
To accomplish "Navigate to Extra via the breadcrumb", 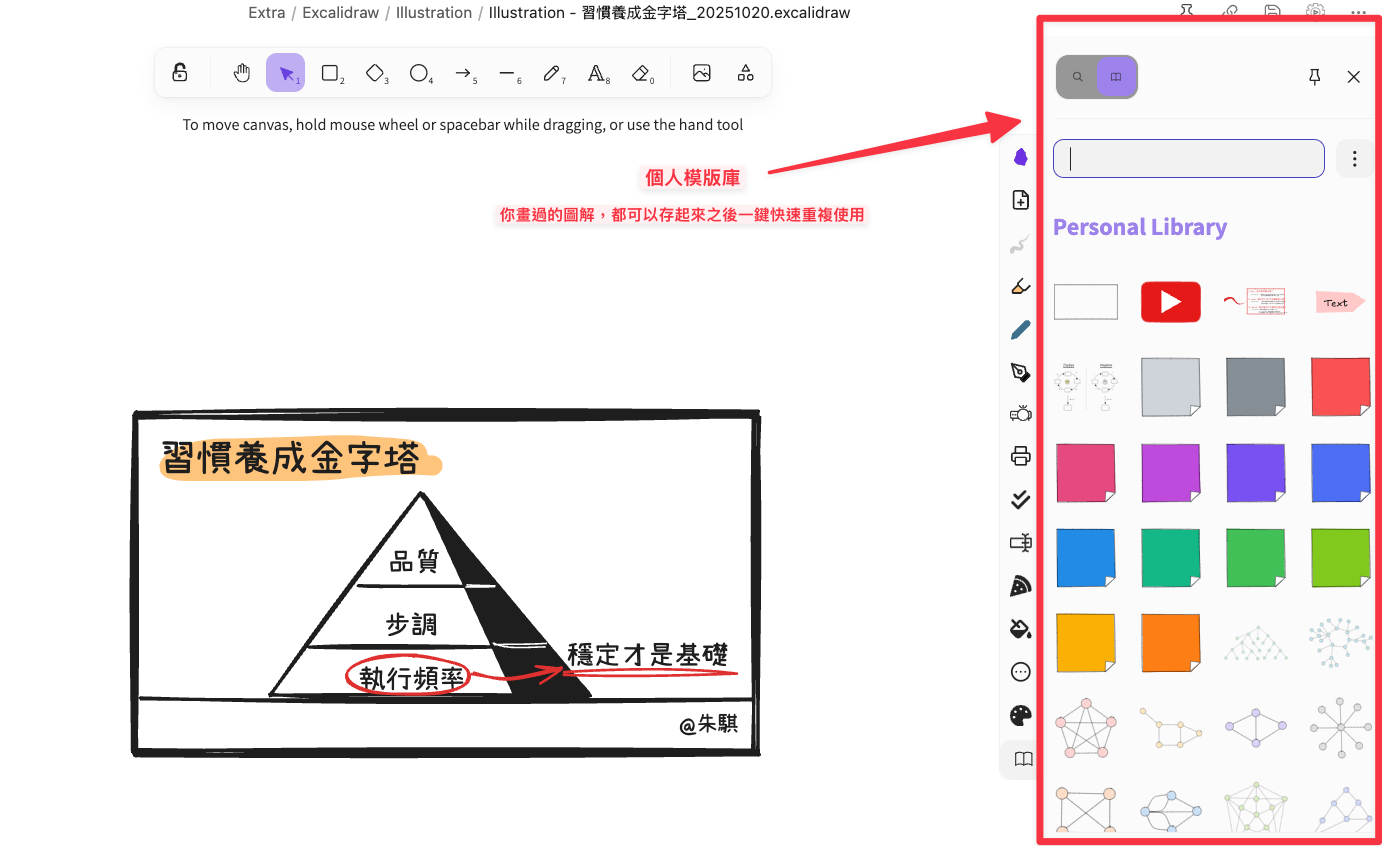I will 266,12.
